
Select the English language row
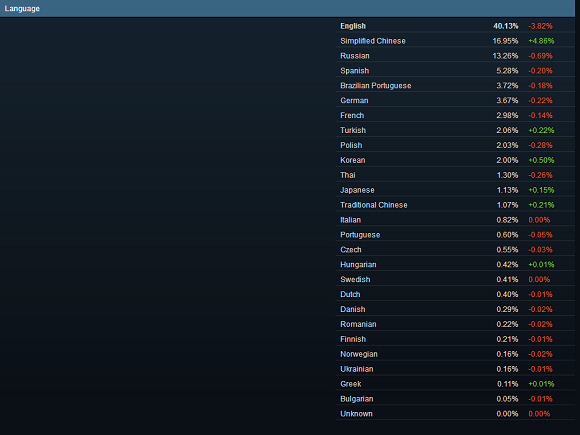coord(455,26)
